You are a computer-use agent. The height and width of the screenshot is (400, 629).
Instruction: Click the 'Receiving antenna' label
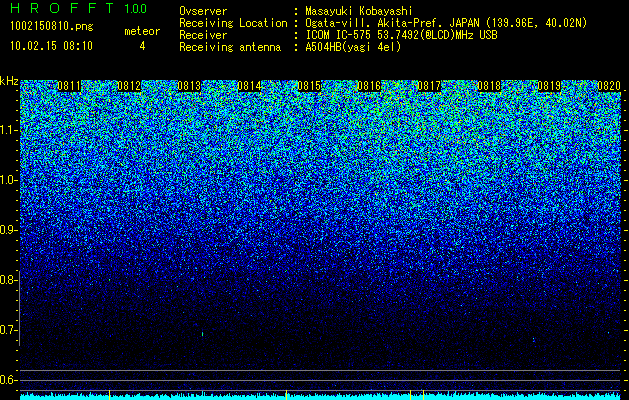tap(230, 47)
